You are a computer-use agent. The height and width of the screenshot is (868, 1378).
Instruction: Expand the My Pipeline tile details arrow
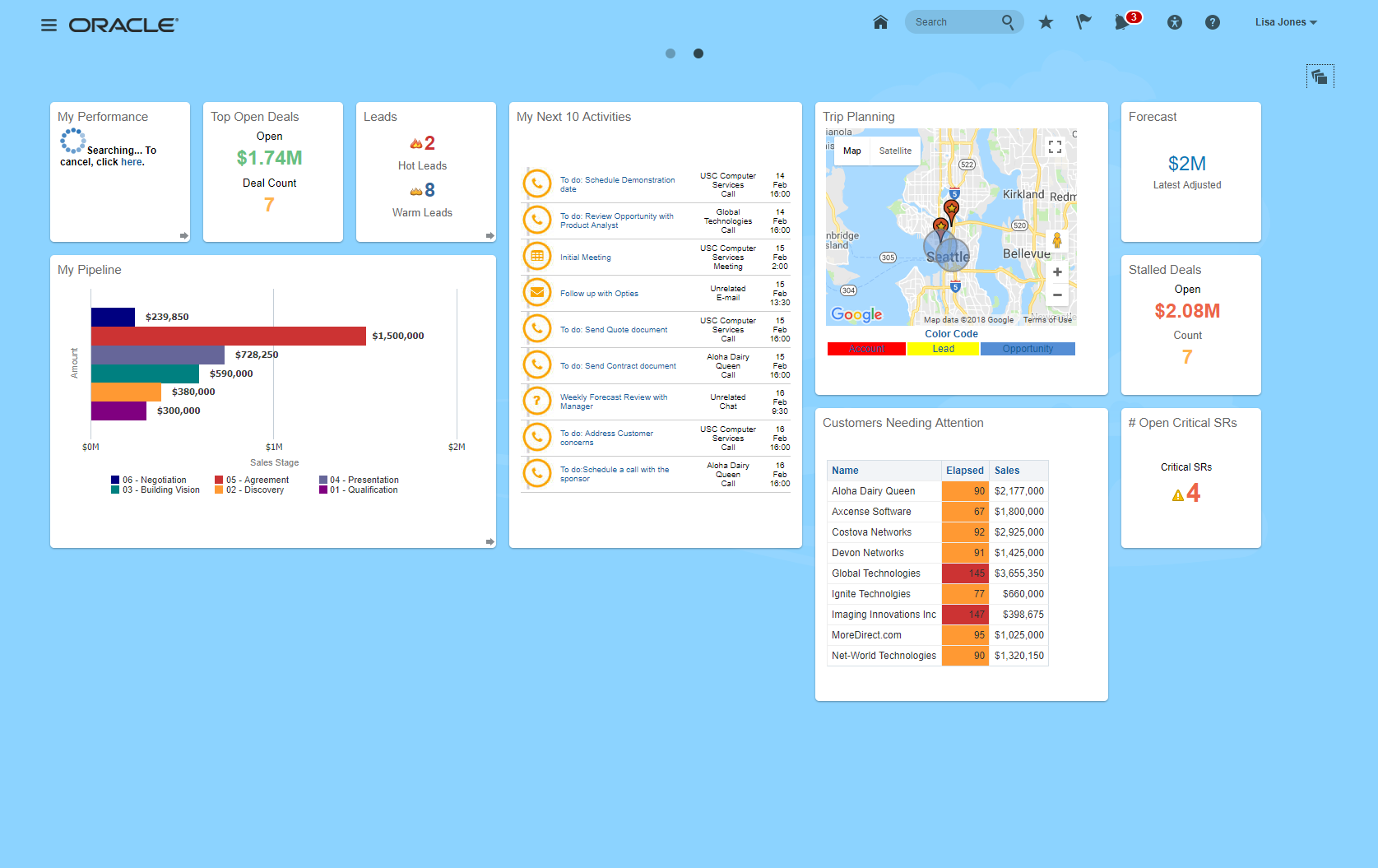489,541
